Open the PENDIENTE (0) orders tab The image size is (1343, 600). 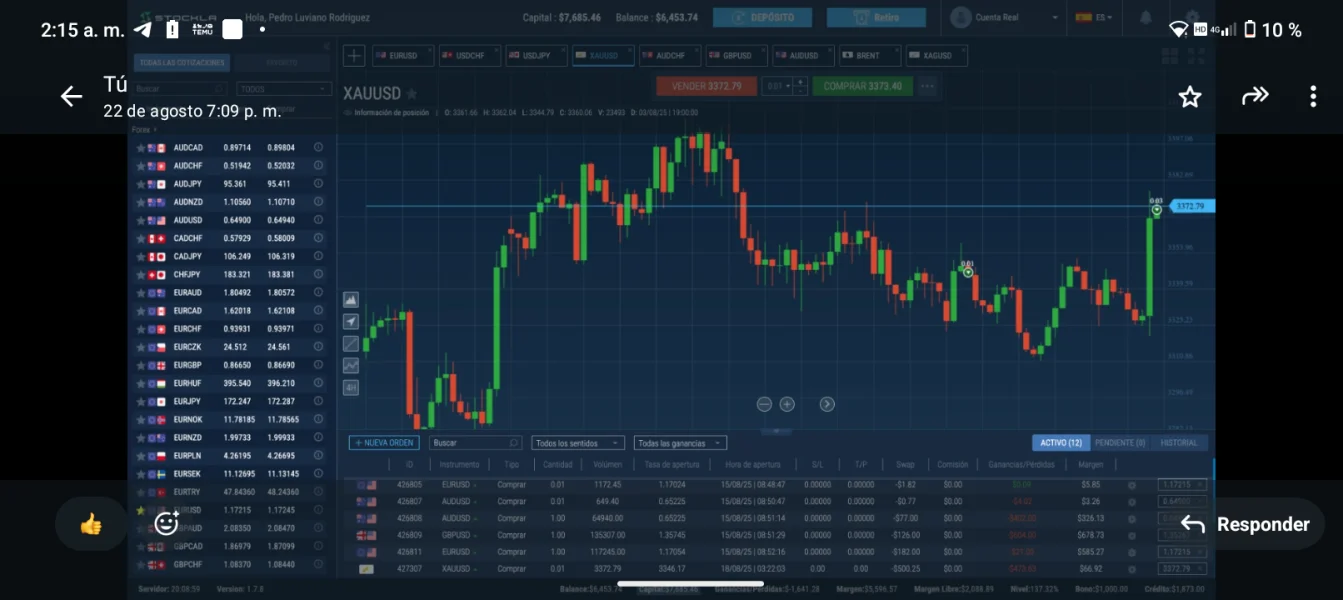[1120, 443]
